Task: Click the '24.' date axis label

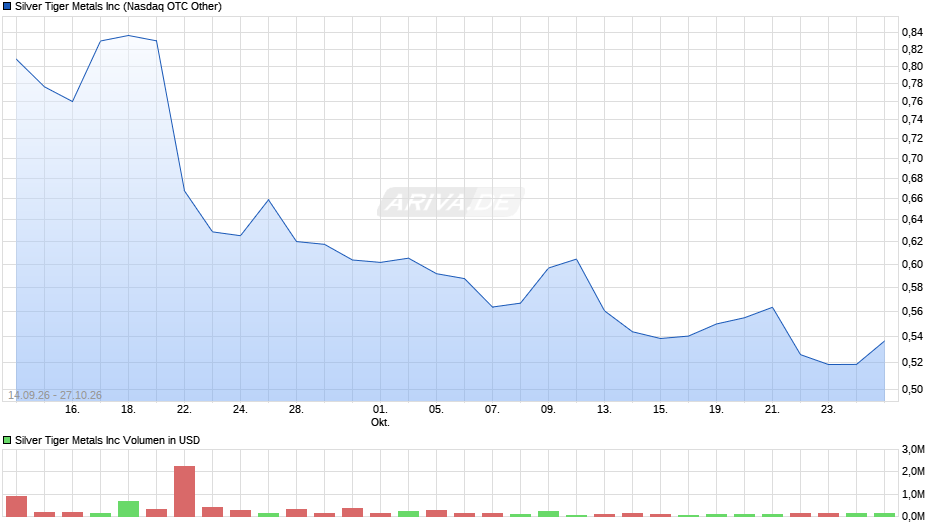Action: click(240, 410)
